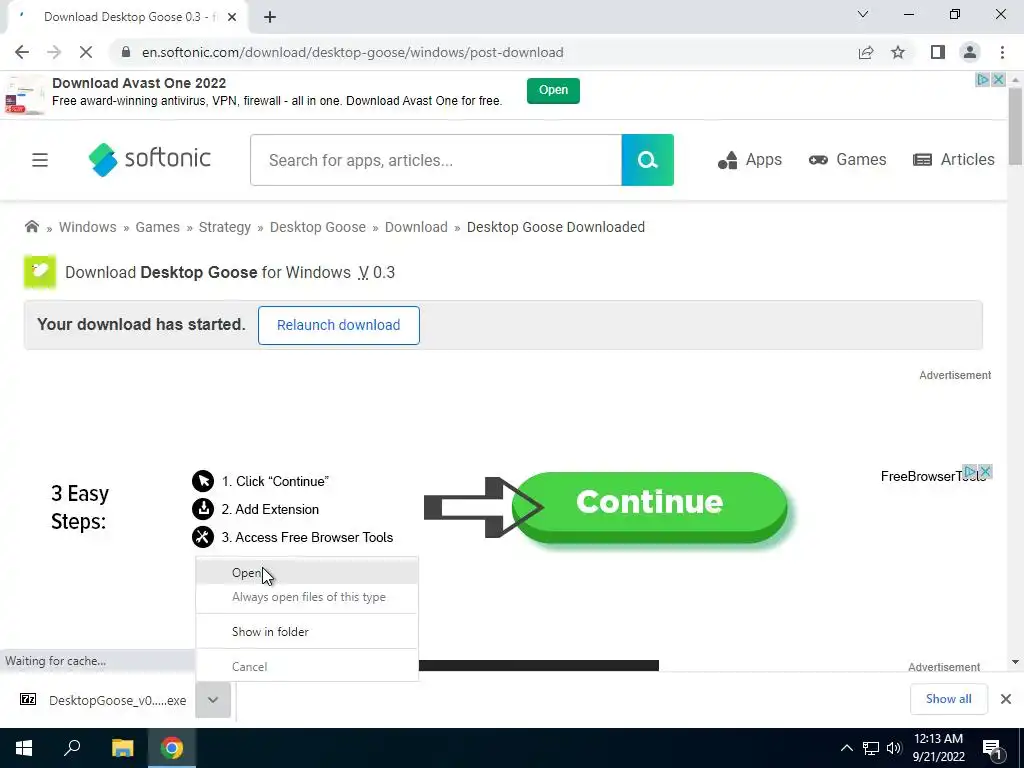Follow the Games breadcrumb link
Screen dimensions: 1024x768
pos(157,227)
